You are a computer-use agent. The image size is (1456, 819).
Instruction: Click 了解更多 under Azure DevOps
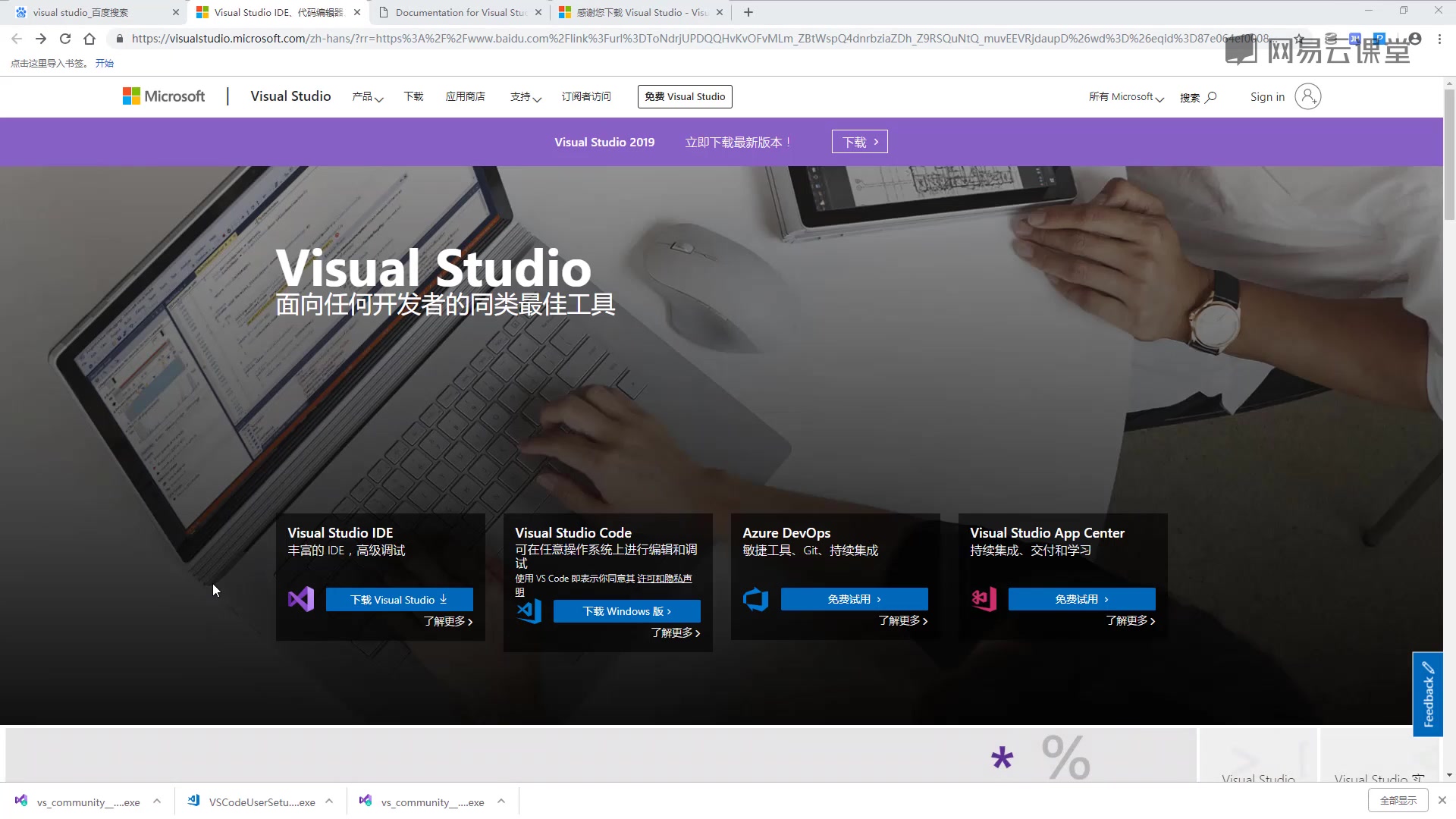coord(903,620)
